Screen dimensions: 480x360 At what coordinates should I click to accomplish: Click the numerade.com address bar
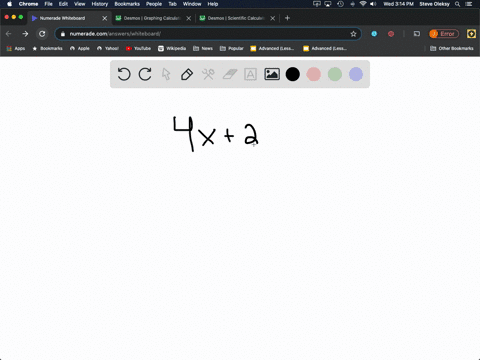point(208,34)
